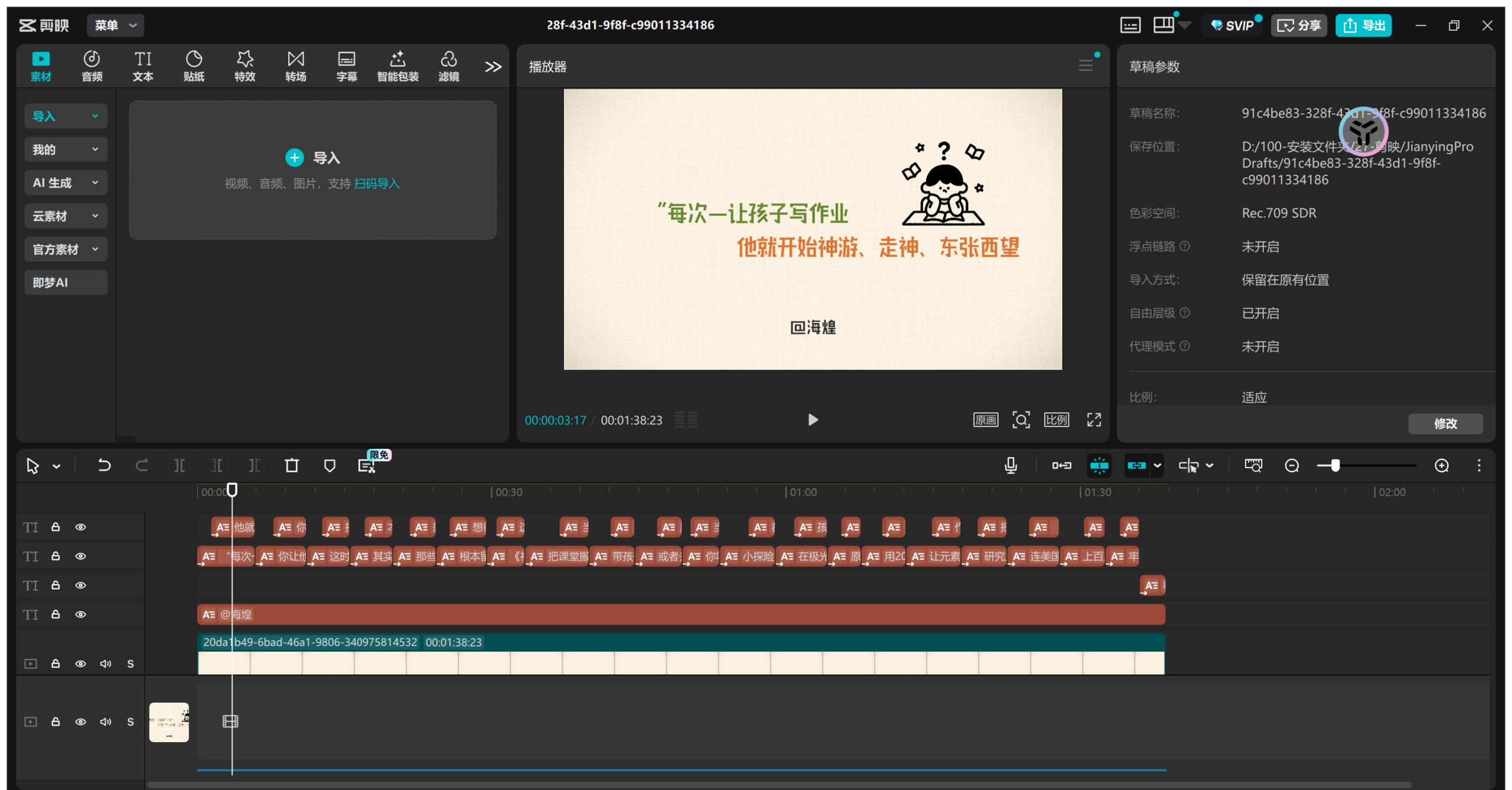Switch to the 特效 effects tab
Image resolution: width=1512 pixels, height=790 pixels.
(x=245, y=66)
